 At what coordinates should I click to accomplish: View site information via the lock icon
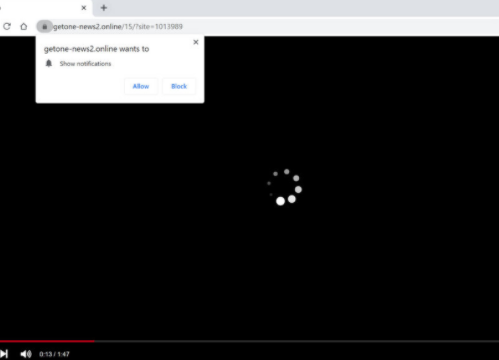[x=45, y=26]
